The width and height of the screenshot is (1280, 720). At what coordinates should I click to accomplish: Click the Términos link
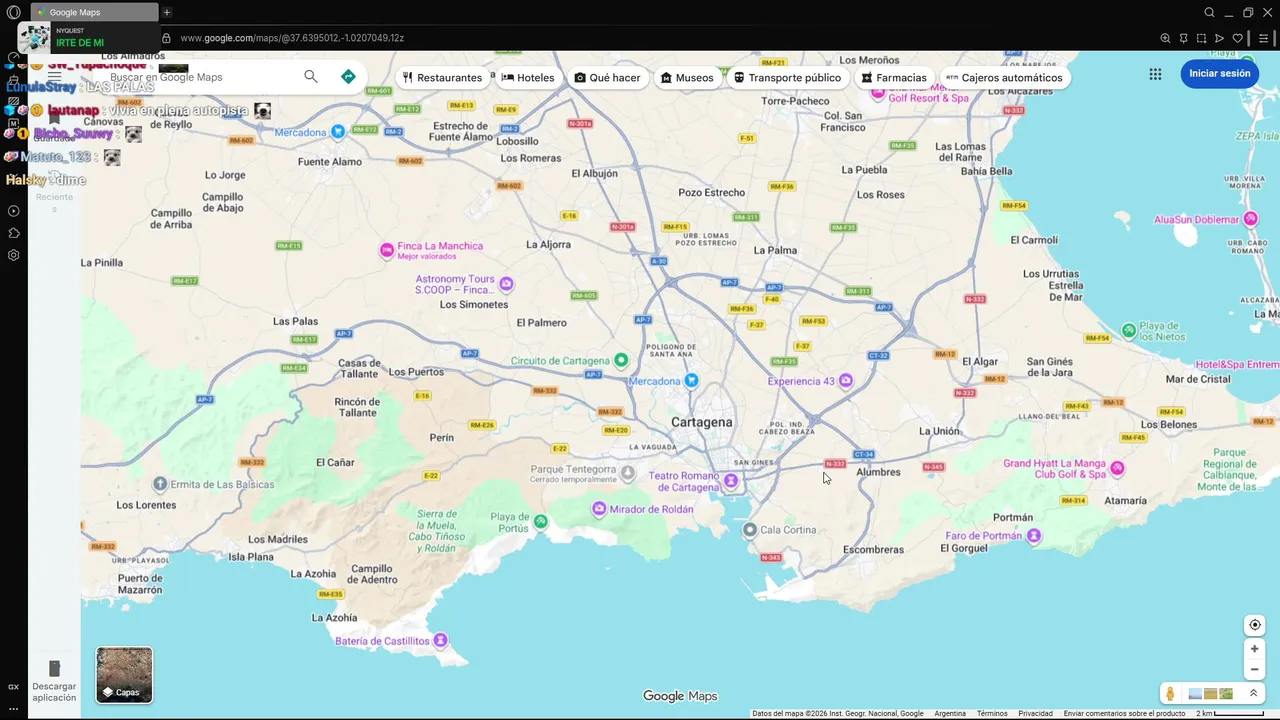point(992,713)
